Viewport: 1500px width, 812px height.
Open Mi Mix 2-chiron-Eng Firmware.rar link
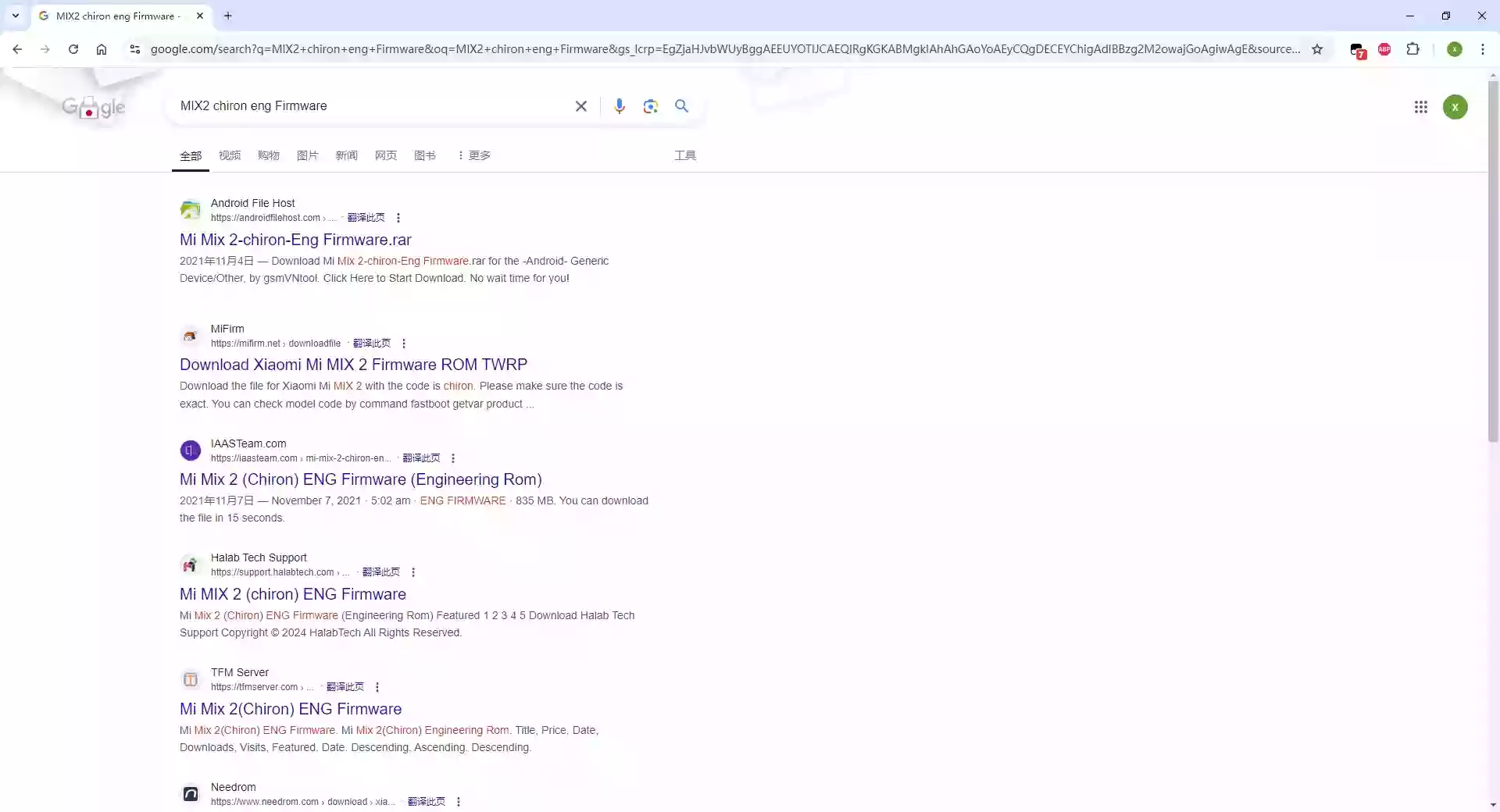[295, 240]
